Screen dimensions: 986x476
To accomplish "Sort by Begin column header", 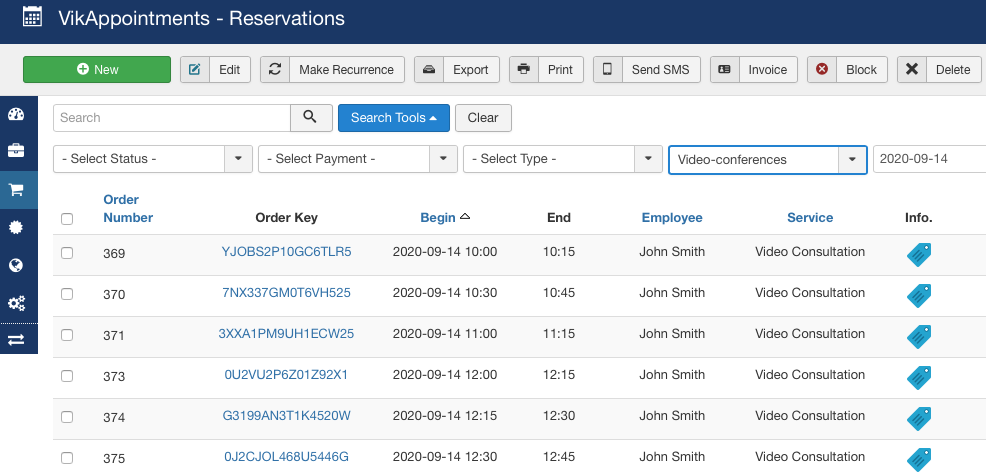I will click(438, 218).
